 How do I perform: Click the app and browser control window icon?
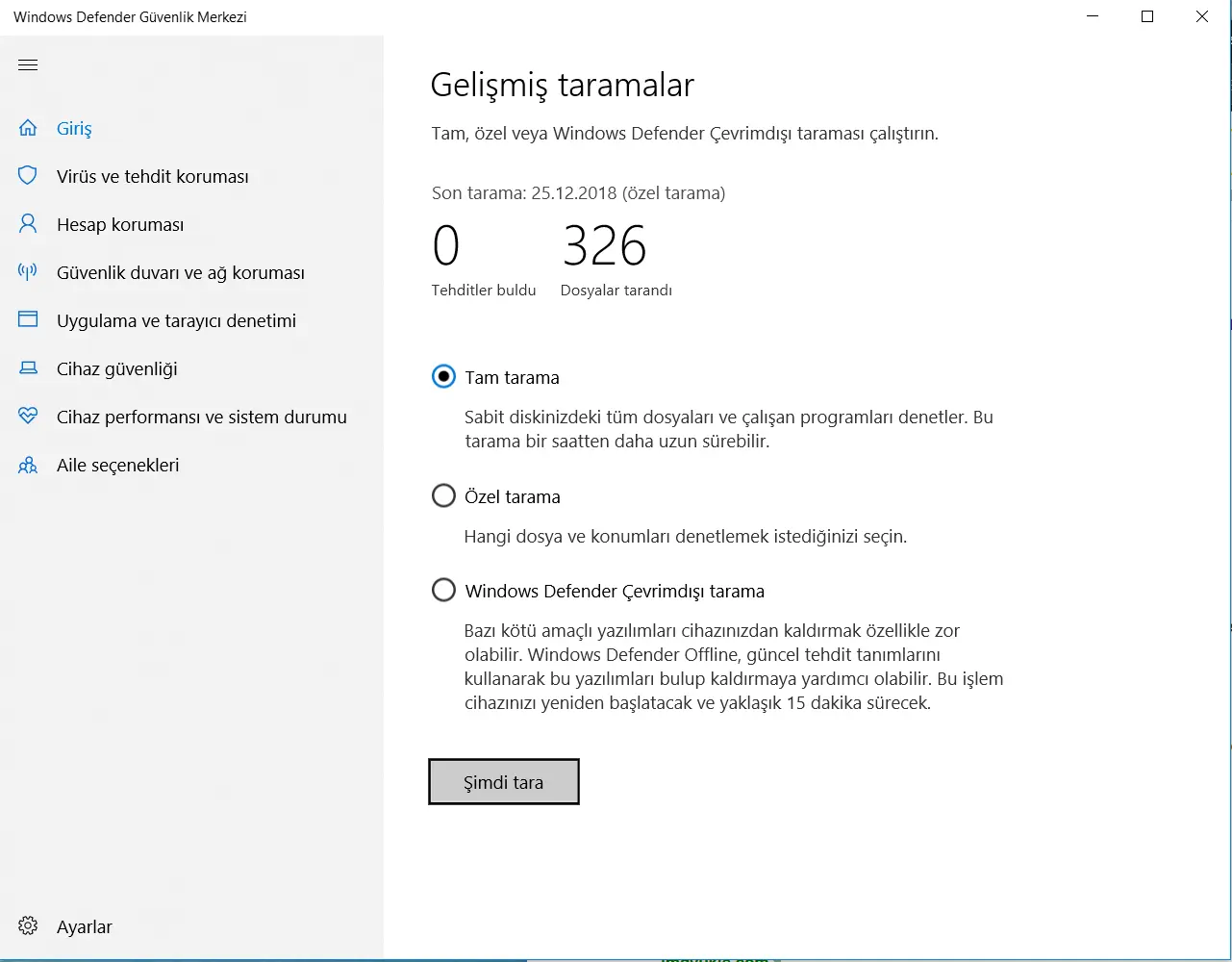pos(28,320)
